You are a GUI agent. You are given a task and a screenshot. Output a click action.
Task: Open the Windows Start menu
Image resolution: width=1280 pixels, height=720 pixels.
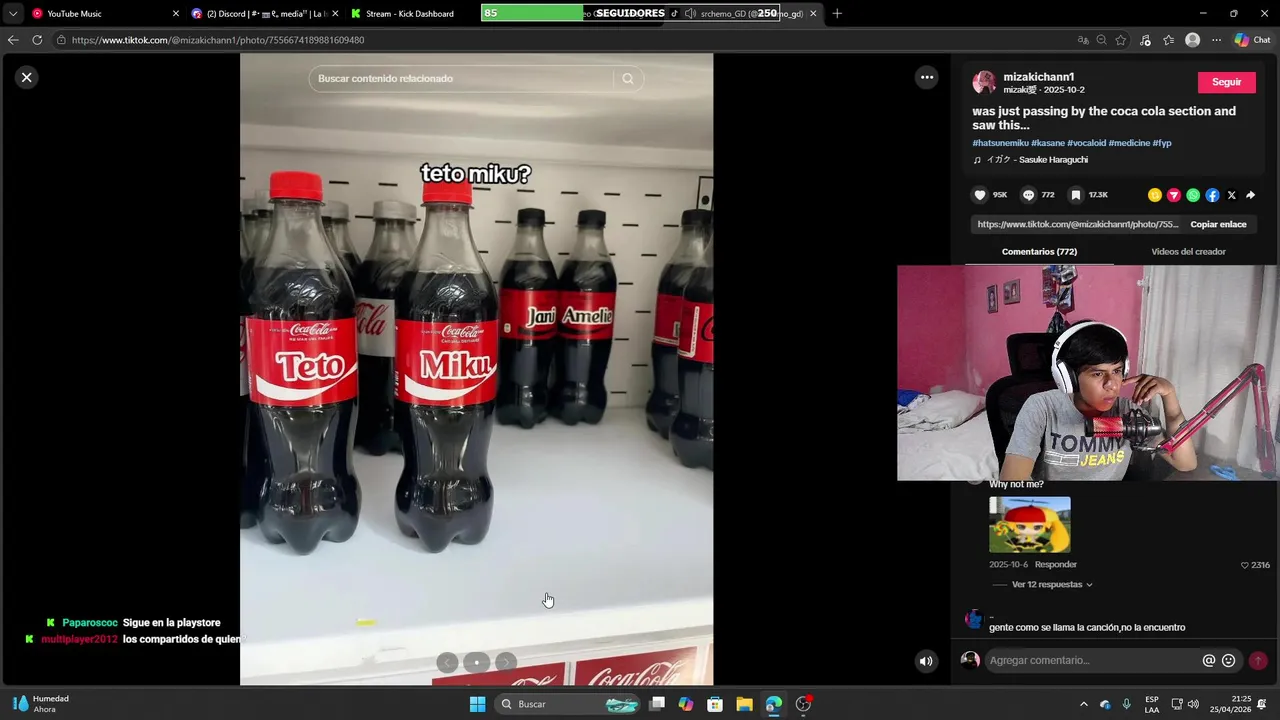pyautogui.click(x=478, y=704)
